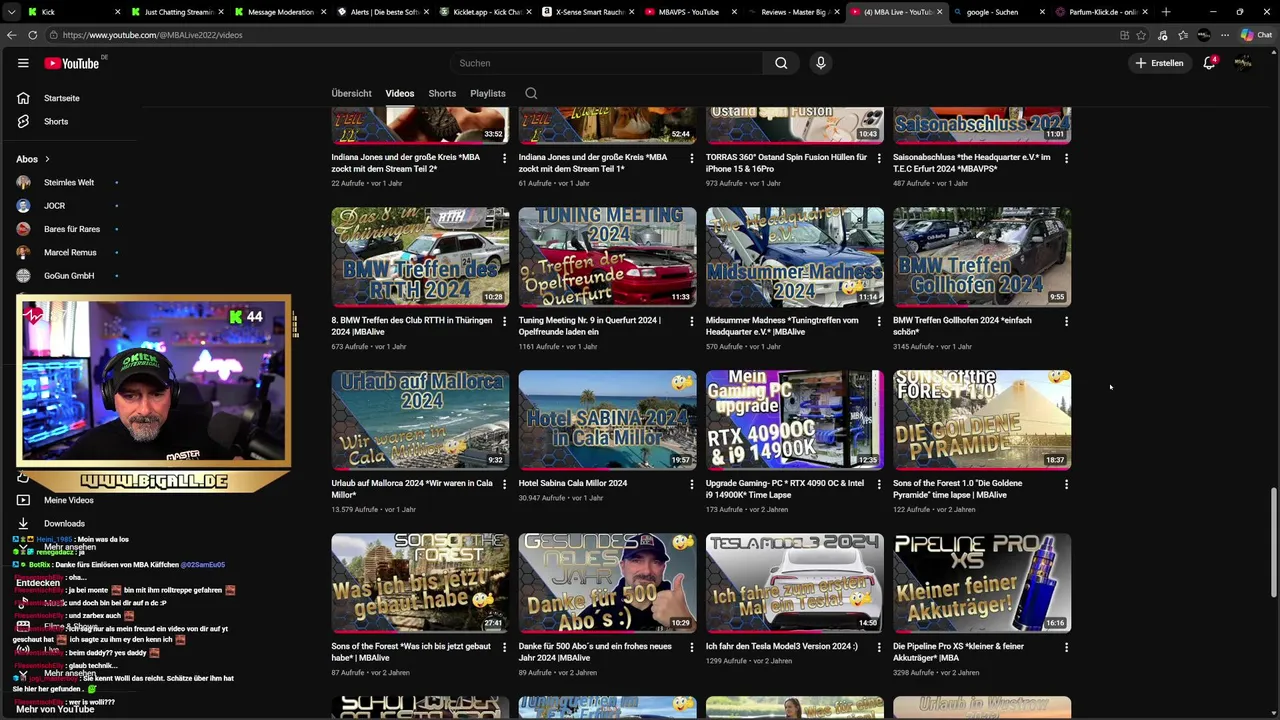Image resolution: width=1280 pixels, height=720 pixels.
Task: Expand the Abos subscriptions section
Action: [x=33, y=159]
